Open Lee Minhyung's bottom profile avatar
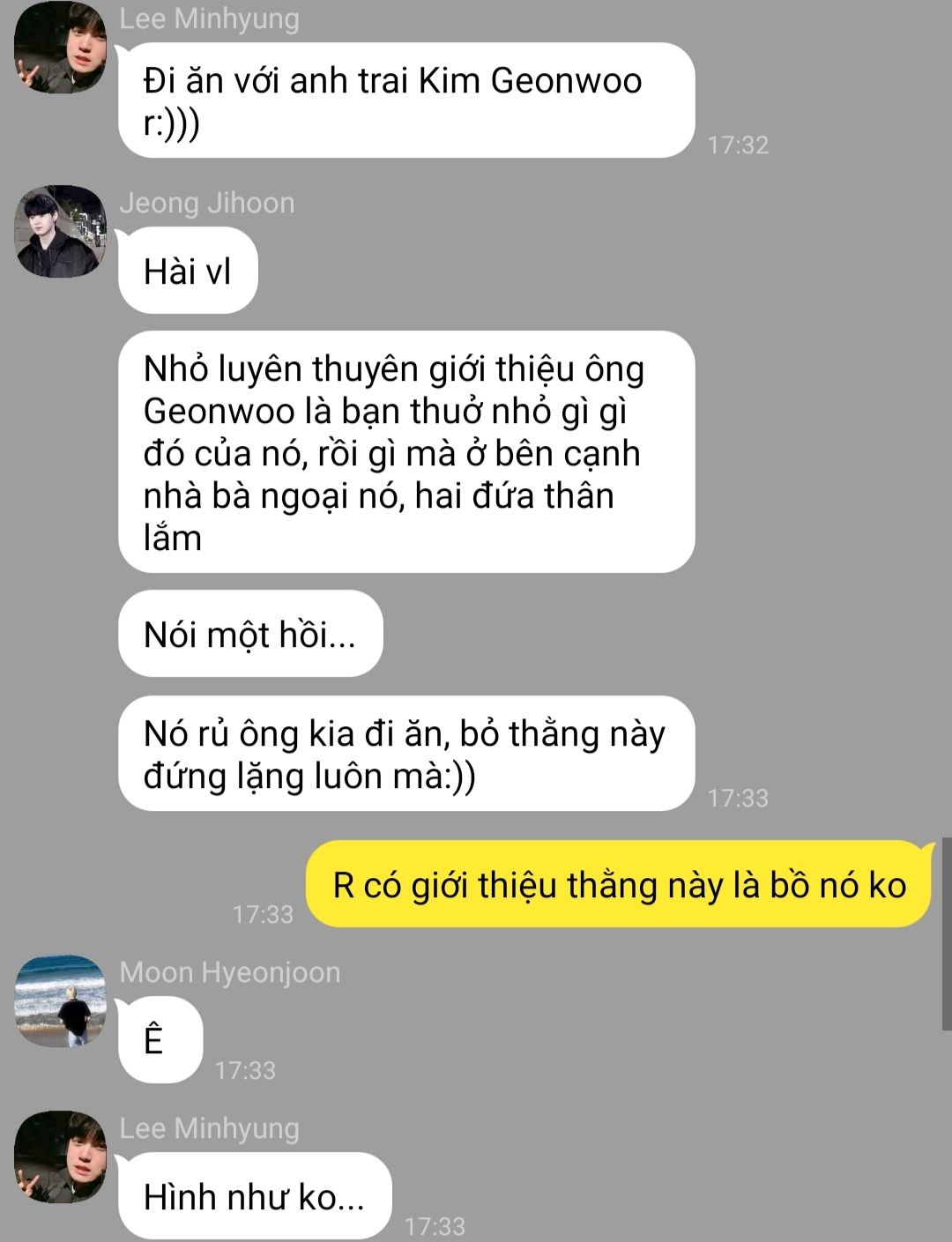The height and width of the screenshot is (1242, 952). point(61,1156)
